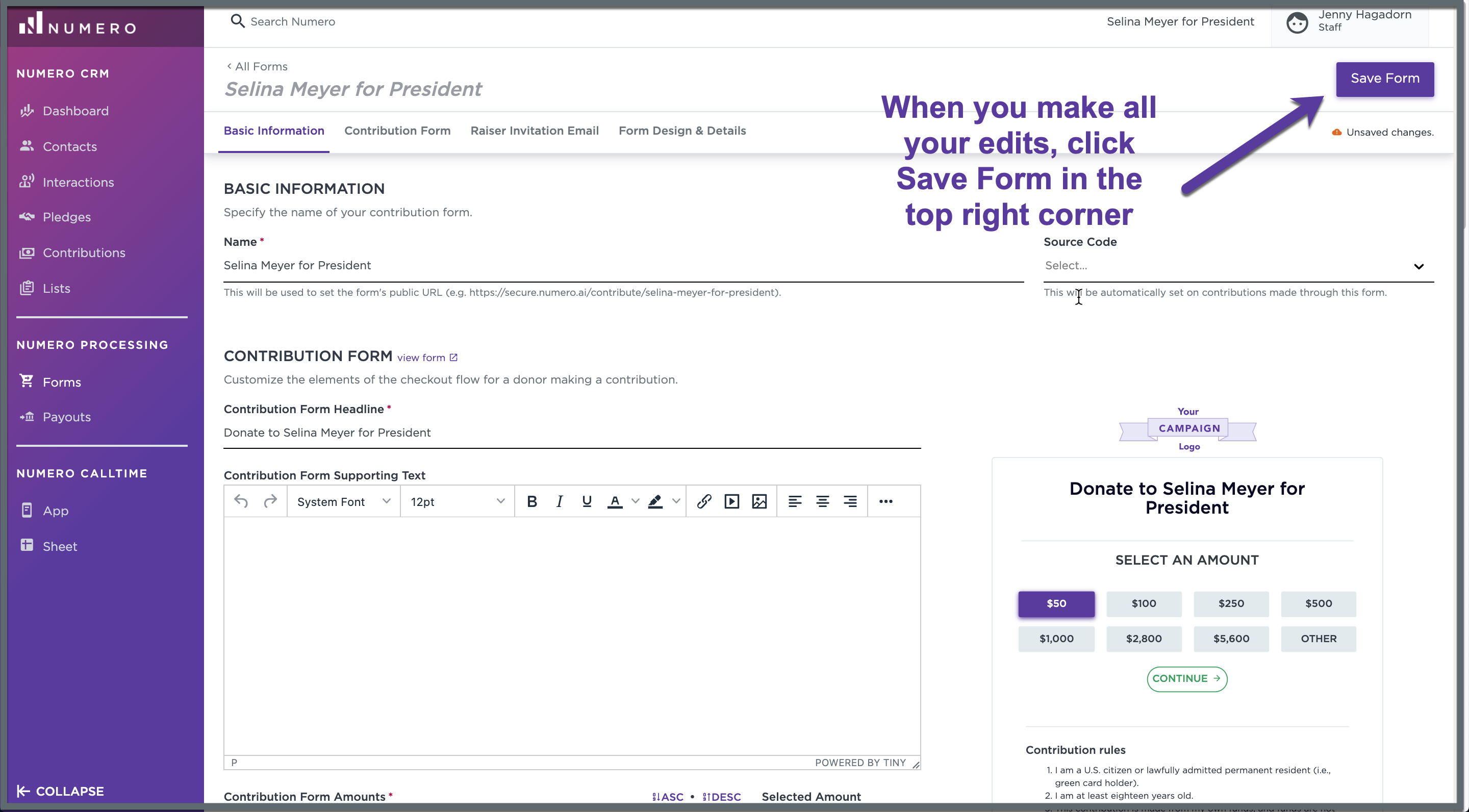Click the Contribution Form Headline field
1469x812 pixels.
[x=572, y=433]
